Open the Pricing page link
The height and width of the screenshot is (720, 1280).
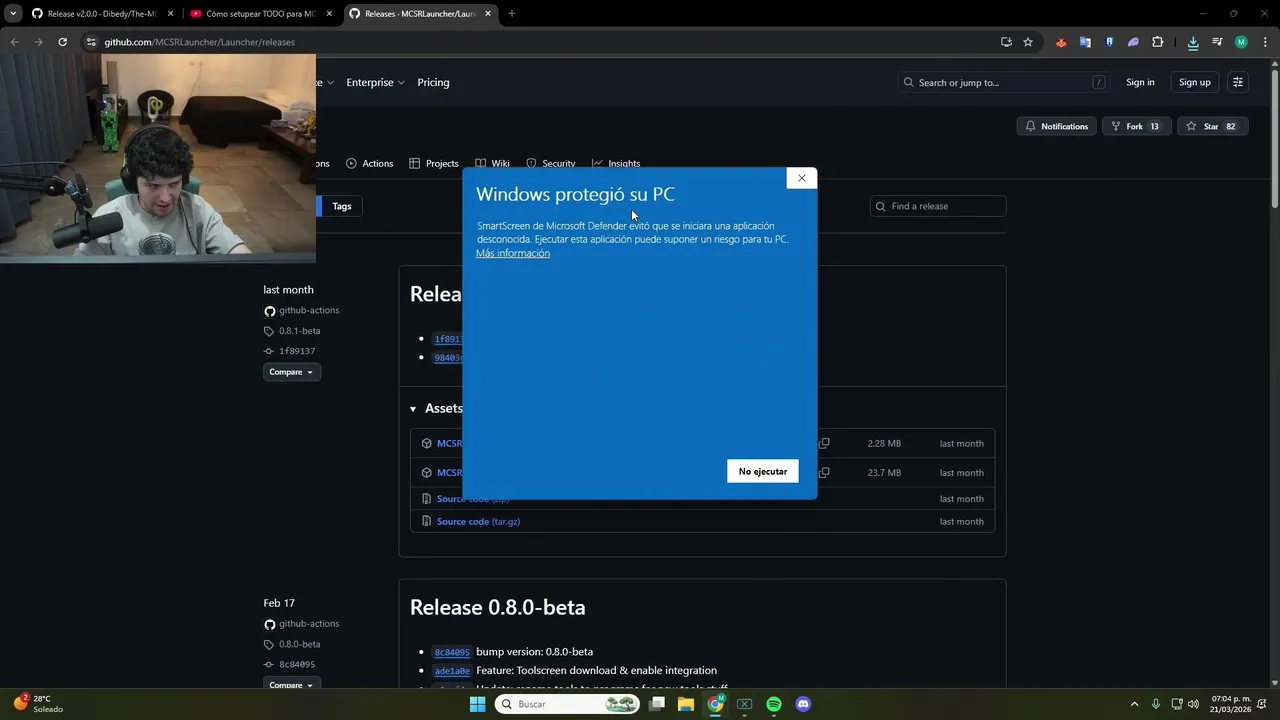(433, 82)
